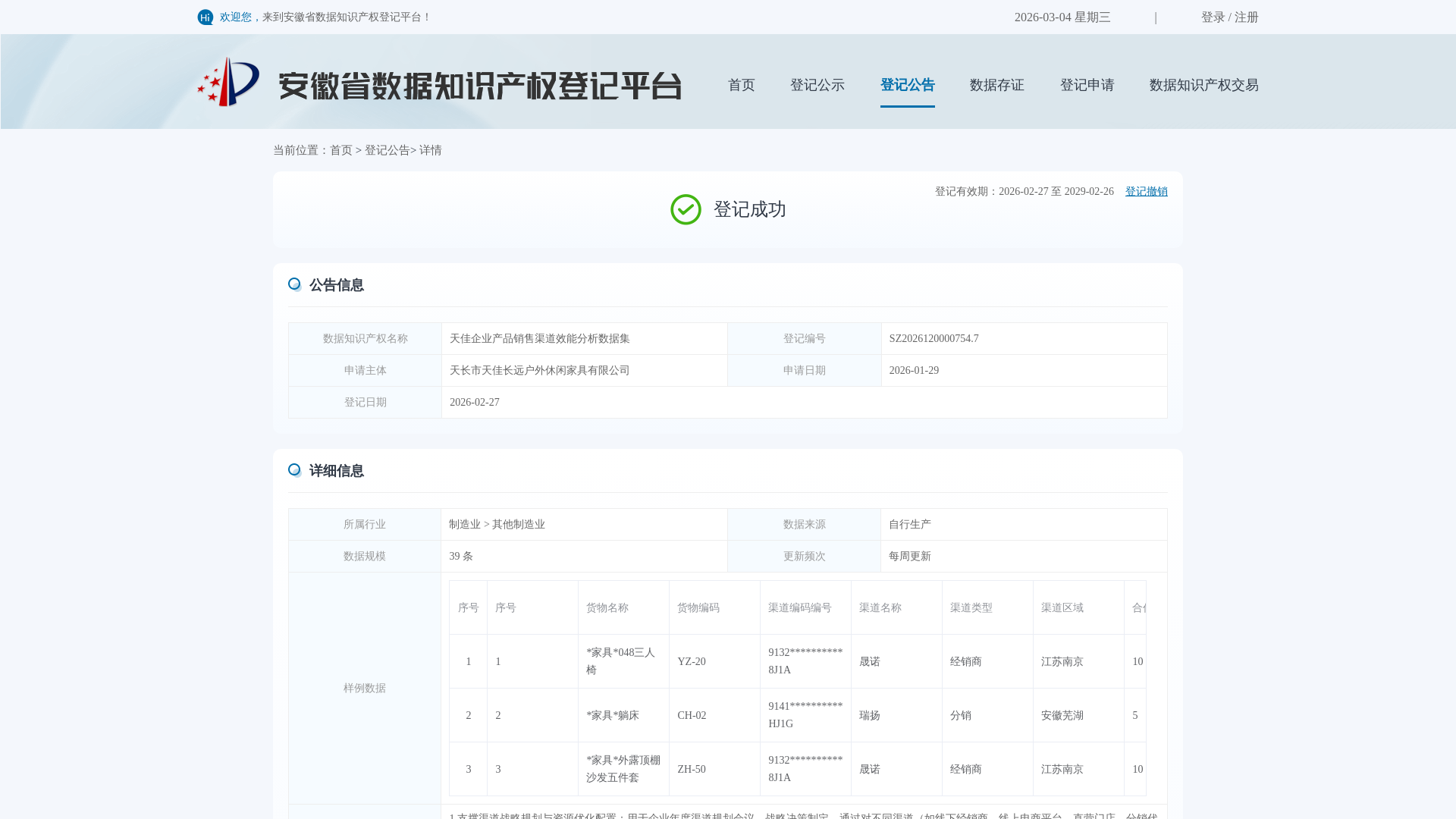Select goods name *家具*048三人椅
Viewport: 1456px width, 819px height.
click(621, 661)
